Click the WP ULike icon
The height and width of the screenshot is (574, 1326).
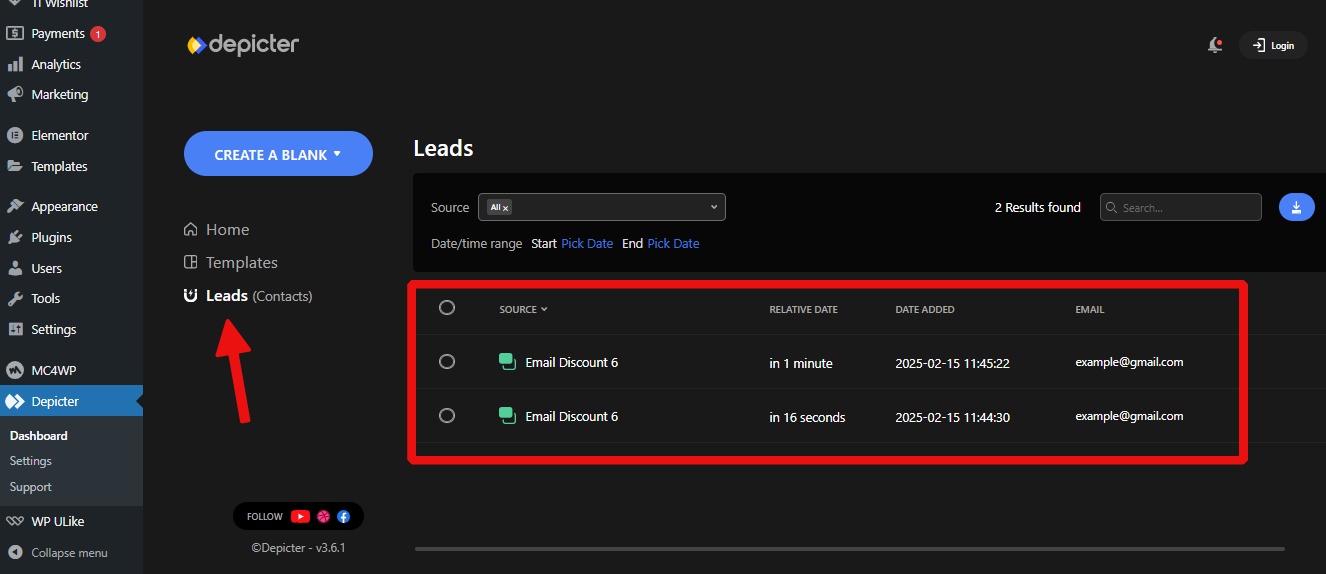[15, 521]
